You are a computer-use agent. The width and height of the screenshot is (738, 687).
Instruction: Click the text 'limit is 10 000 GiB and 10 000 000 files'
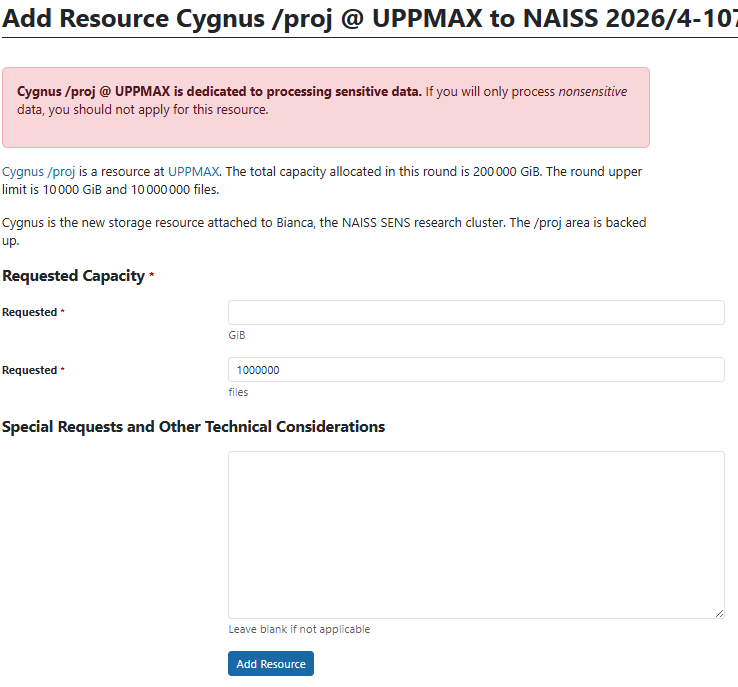click(111, 190)
